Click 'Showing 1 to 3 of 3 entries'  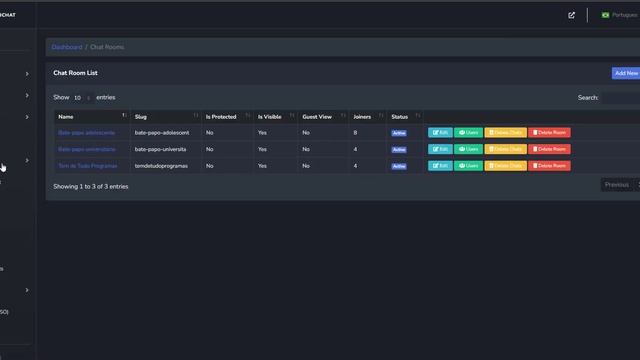click(x=91, y=187)
